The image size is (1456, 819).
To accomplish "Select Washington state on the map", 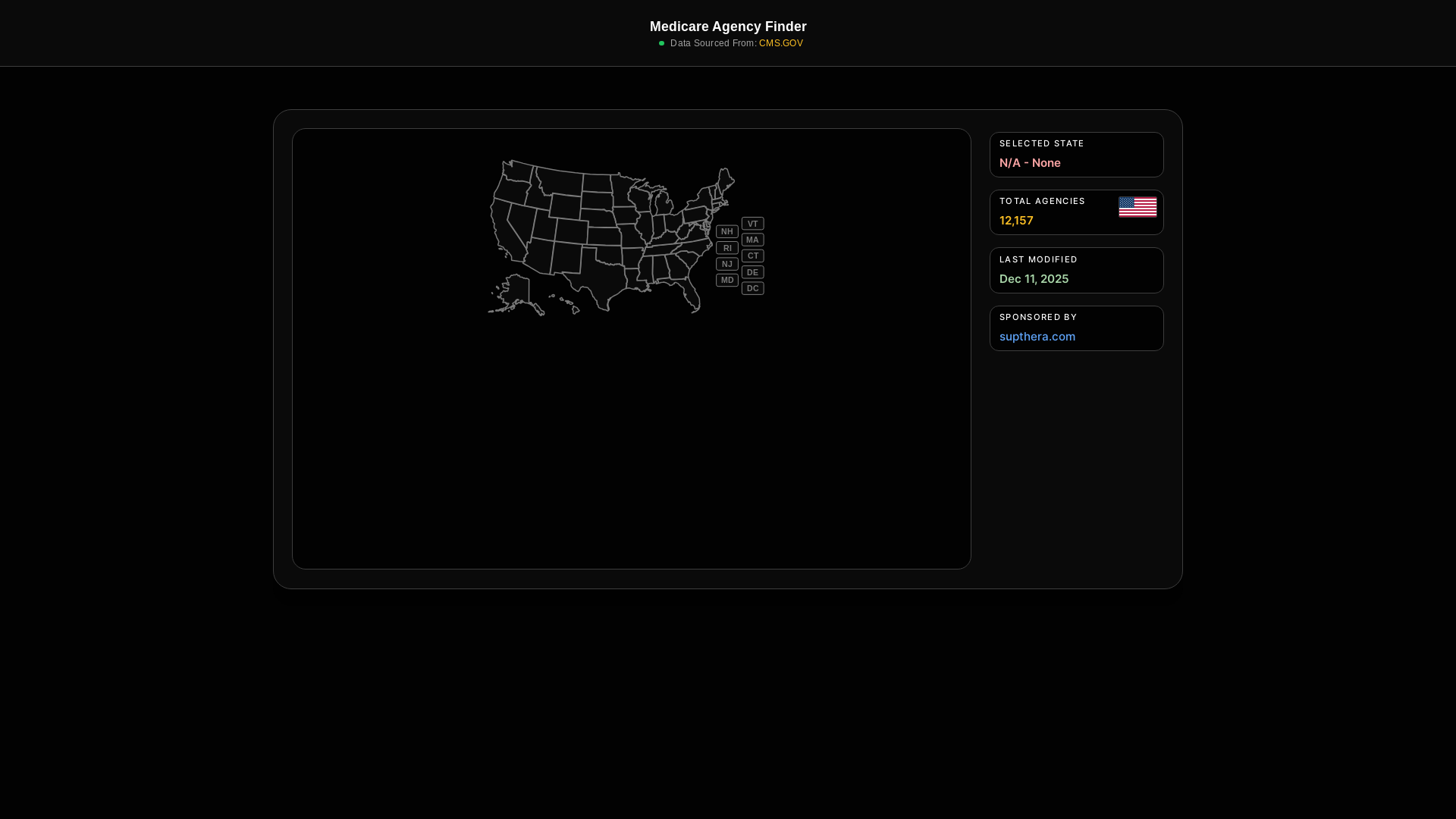I will [518, 171].
